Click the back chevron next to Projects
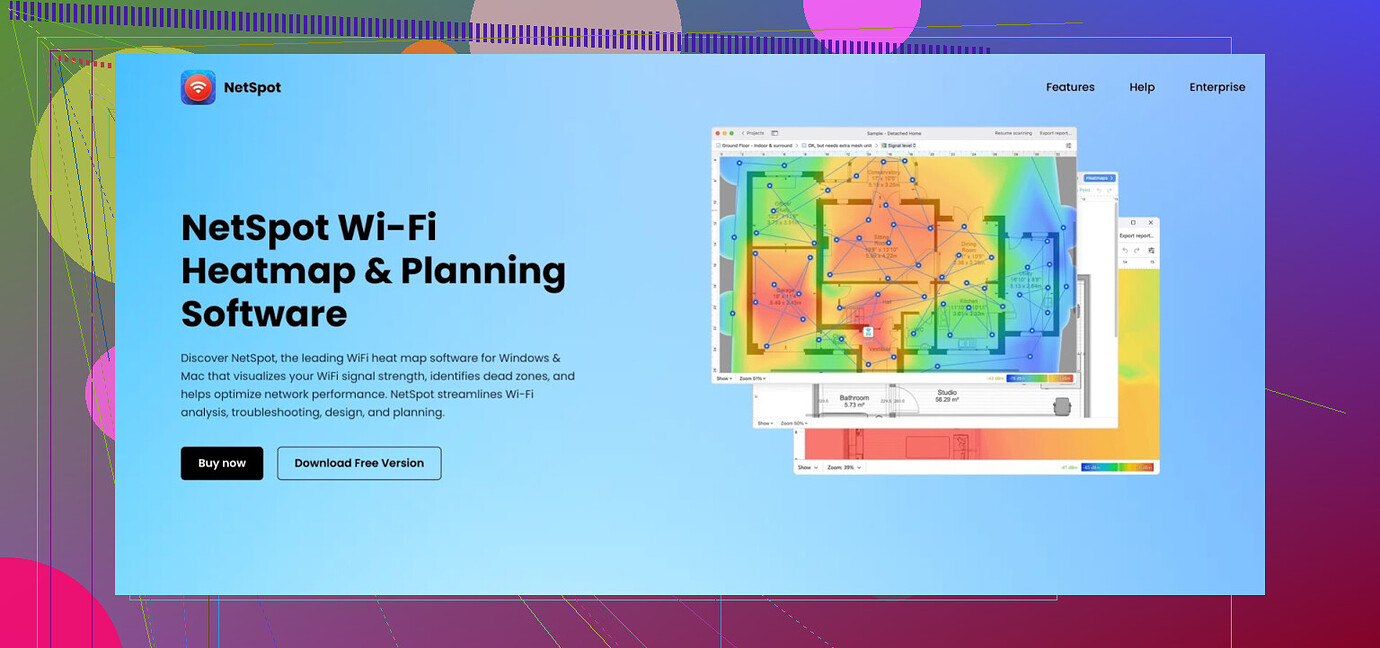 point(743,133)
